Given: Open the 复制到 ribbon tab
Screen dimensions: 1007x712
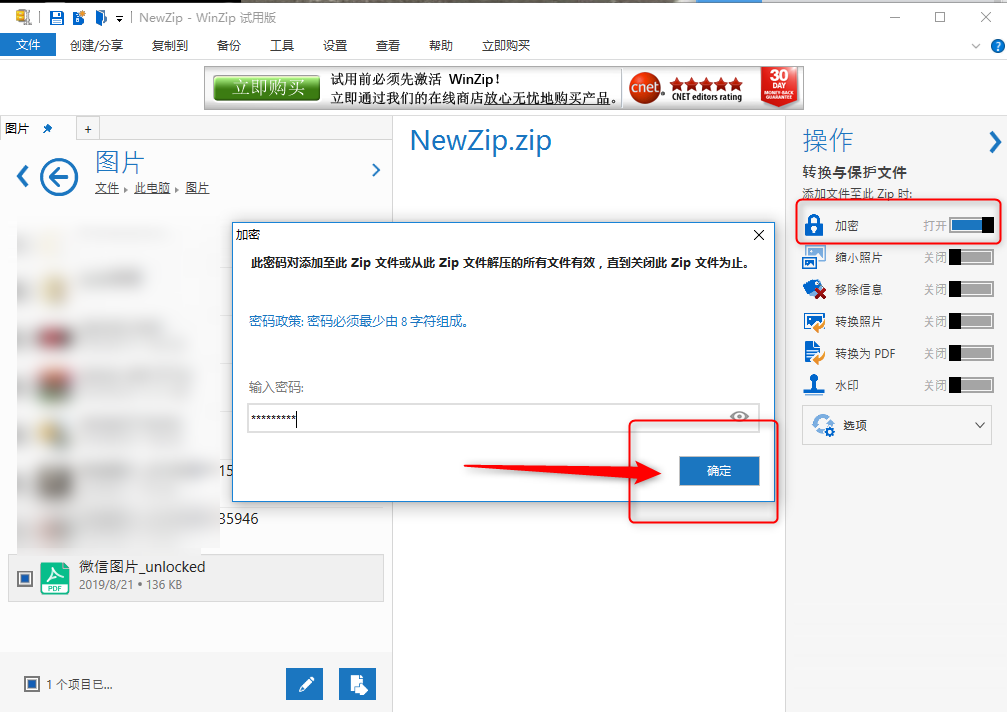Looking at the screenshot, I should (x=170, y=46).
